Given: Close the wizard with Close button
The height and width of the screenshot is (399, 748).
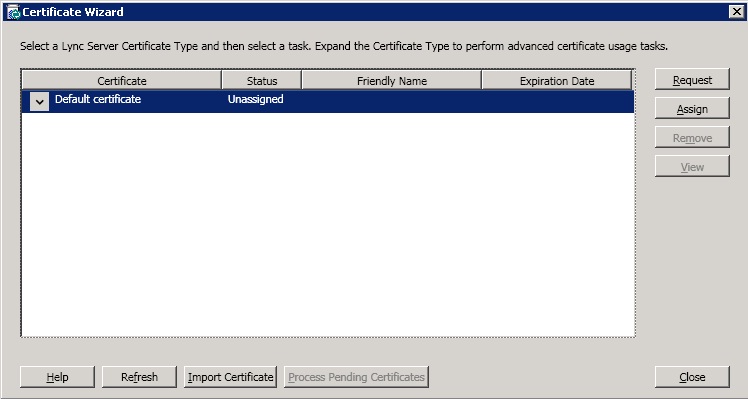Looking at the screenshot, I should click(x=692, y=377).
